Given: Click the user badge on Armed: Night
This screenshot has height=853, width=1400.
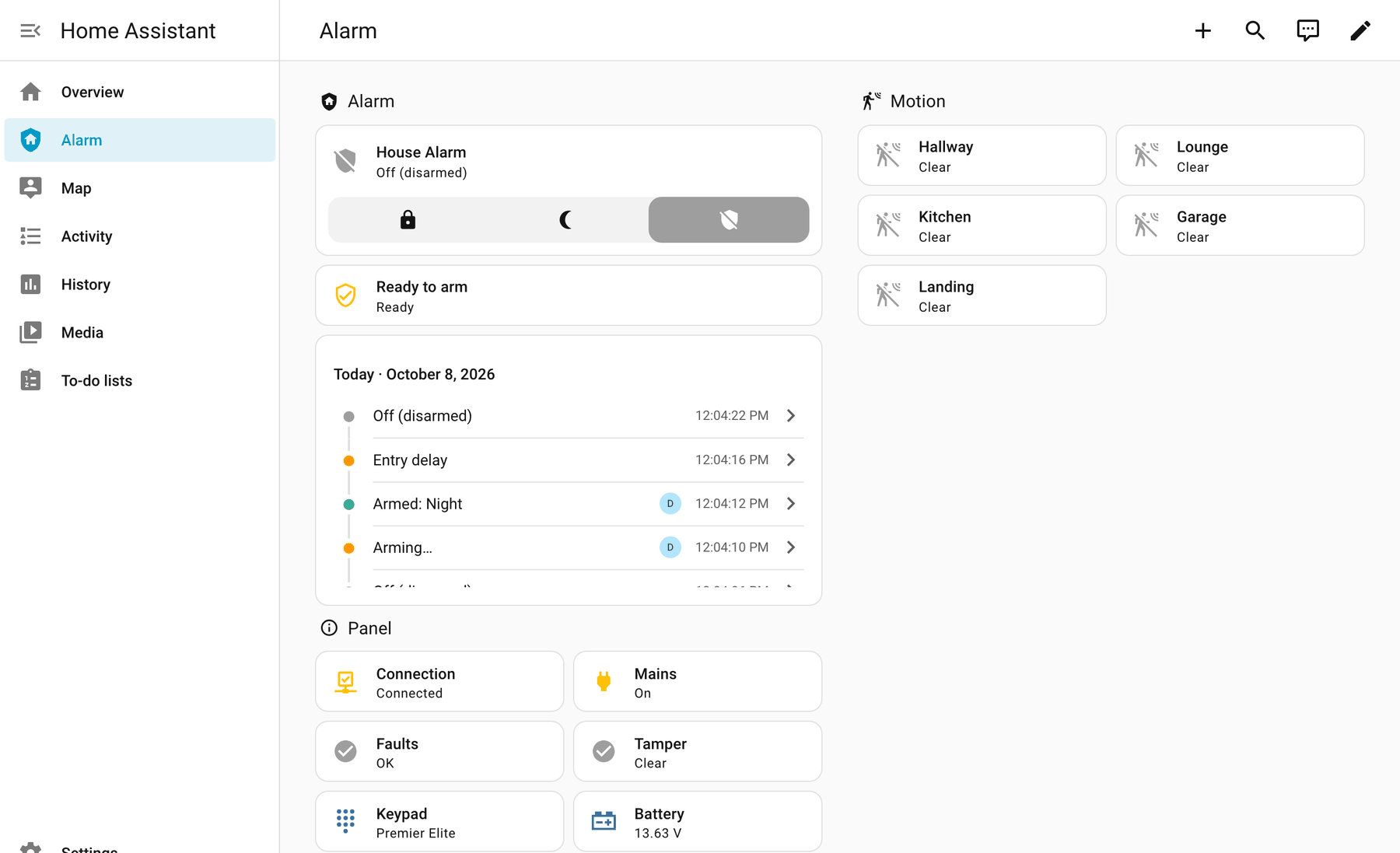Looking at the screenshot, I should tap(670, 504).
